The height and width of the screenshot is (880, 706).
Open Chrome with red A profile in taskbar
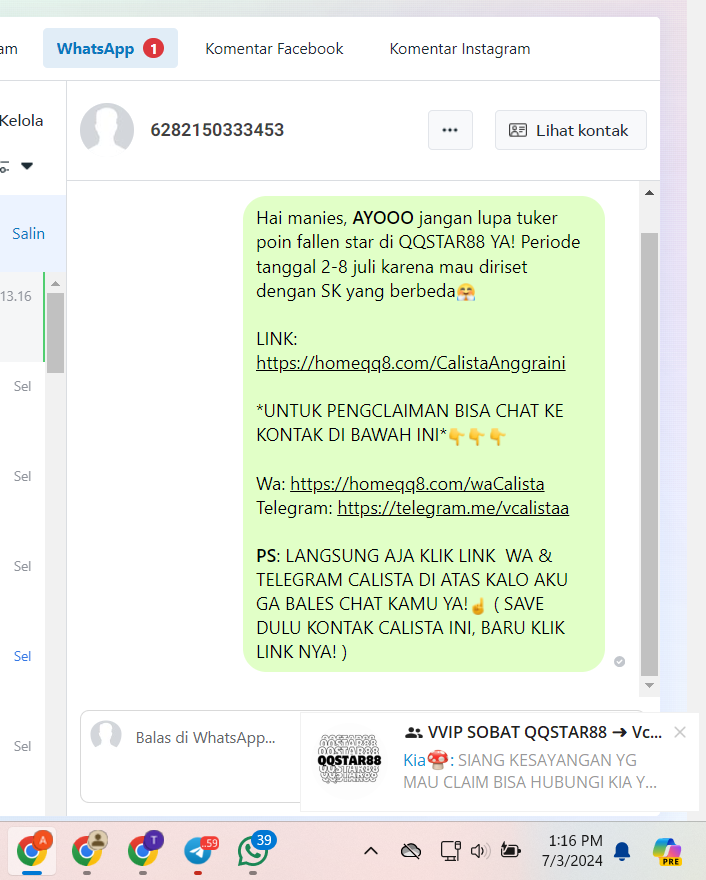click(x=32, y=851)
